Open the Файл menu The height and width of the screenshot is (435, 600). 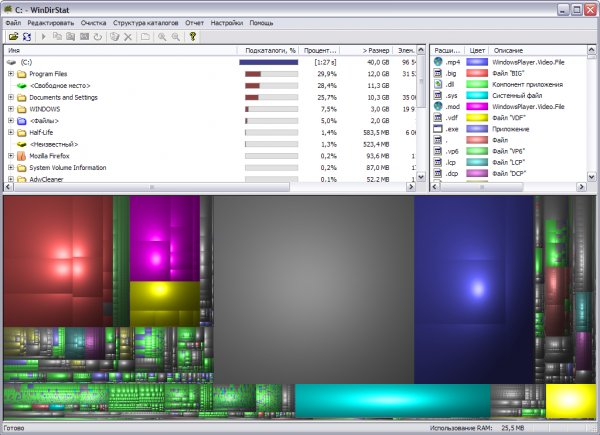[x=13, y=23]
